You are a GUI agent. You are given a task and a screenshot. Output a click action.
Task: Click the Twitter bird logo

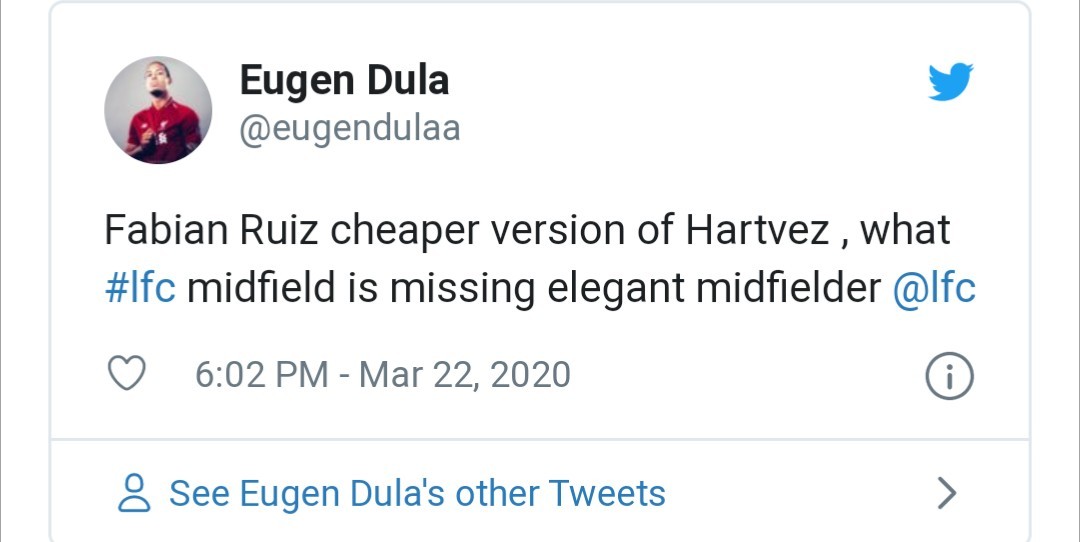tap(950, 82)
